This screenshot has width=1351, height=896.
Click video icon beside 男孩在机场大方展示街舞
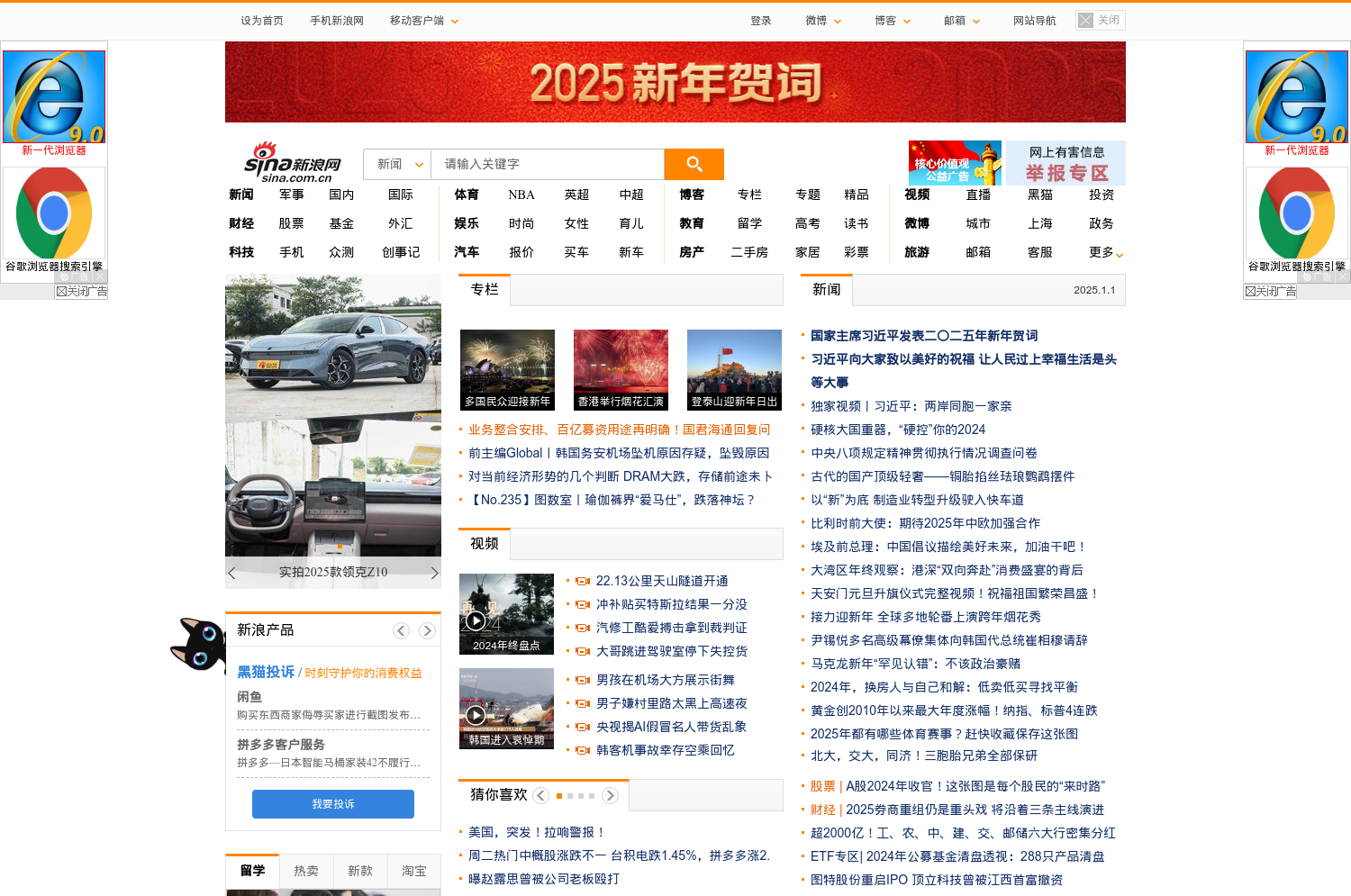(583, 680)
